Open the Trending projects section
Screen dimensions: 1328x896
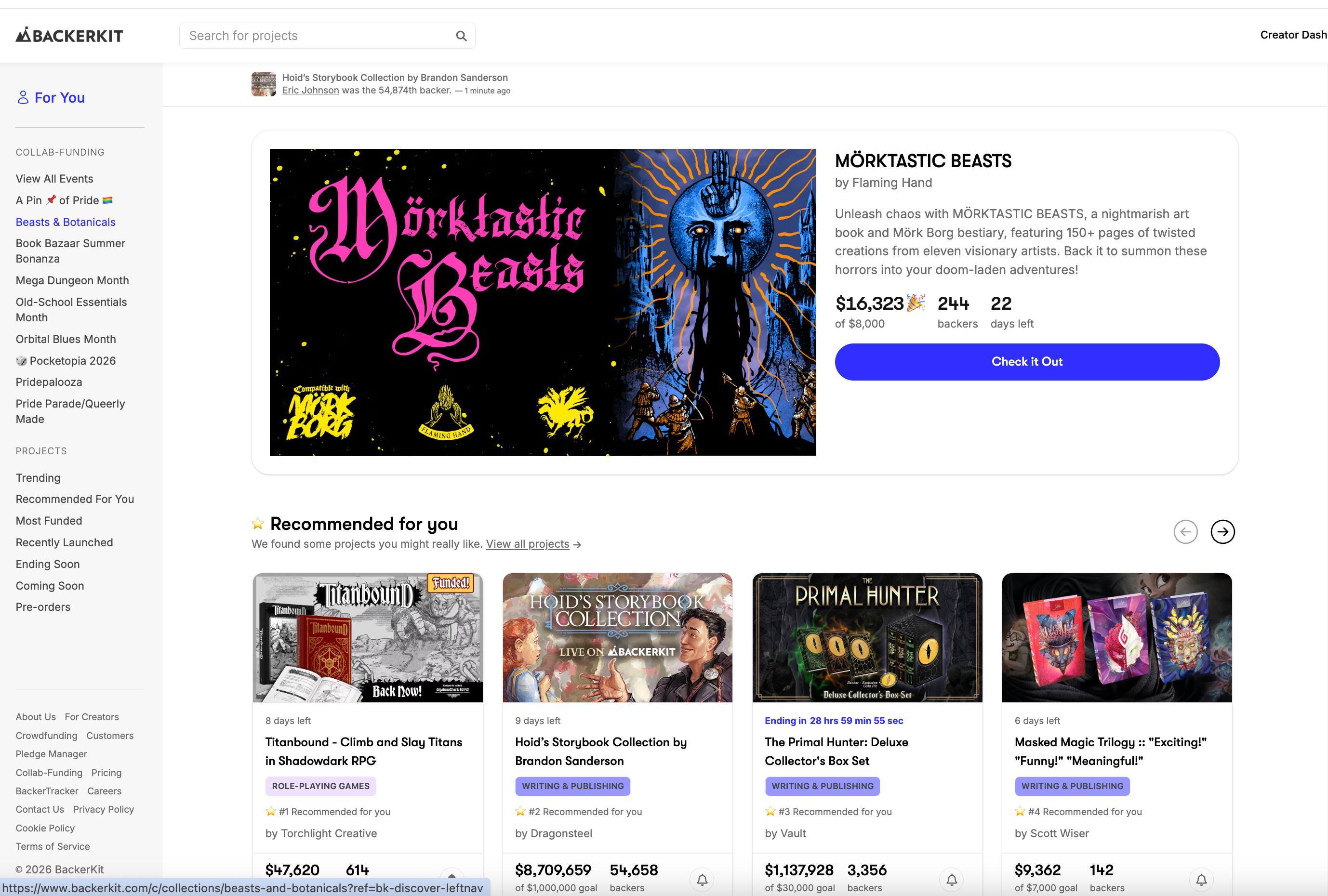coord(38,478)
